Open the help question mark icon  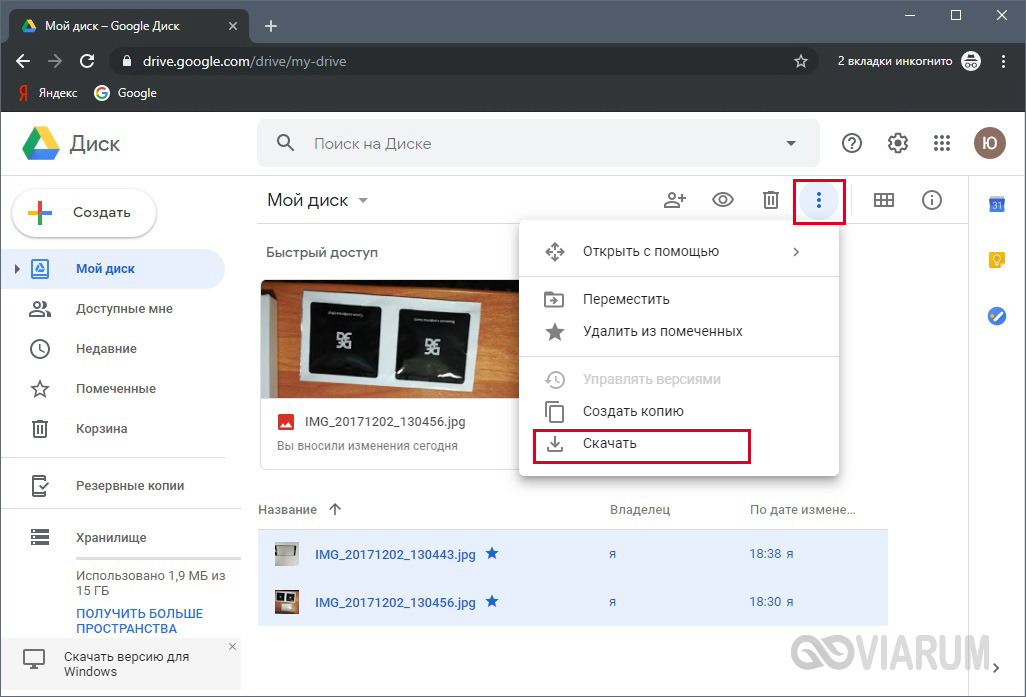[x=852, y=143]
